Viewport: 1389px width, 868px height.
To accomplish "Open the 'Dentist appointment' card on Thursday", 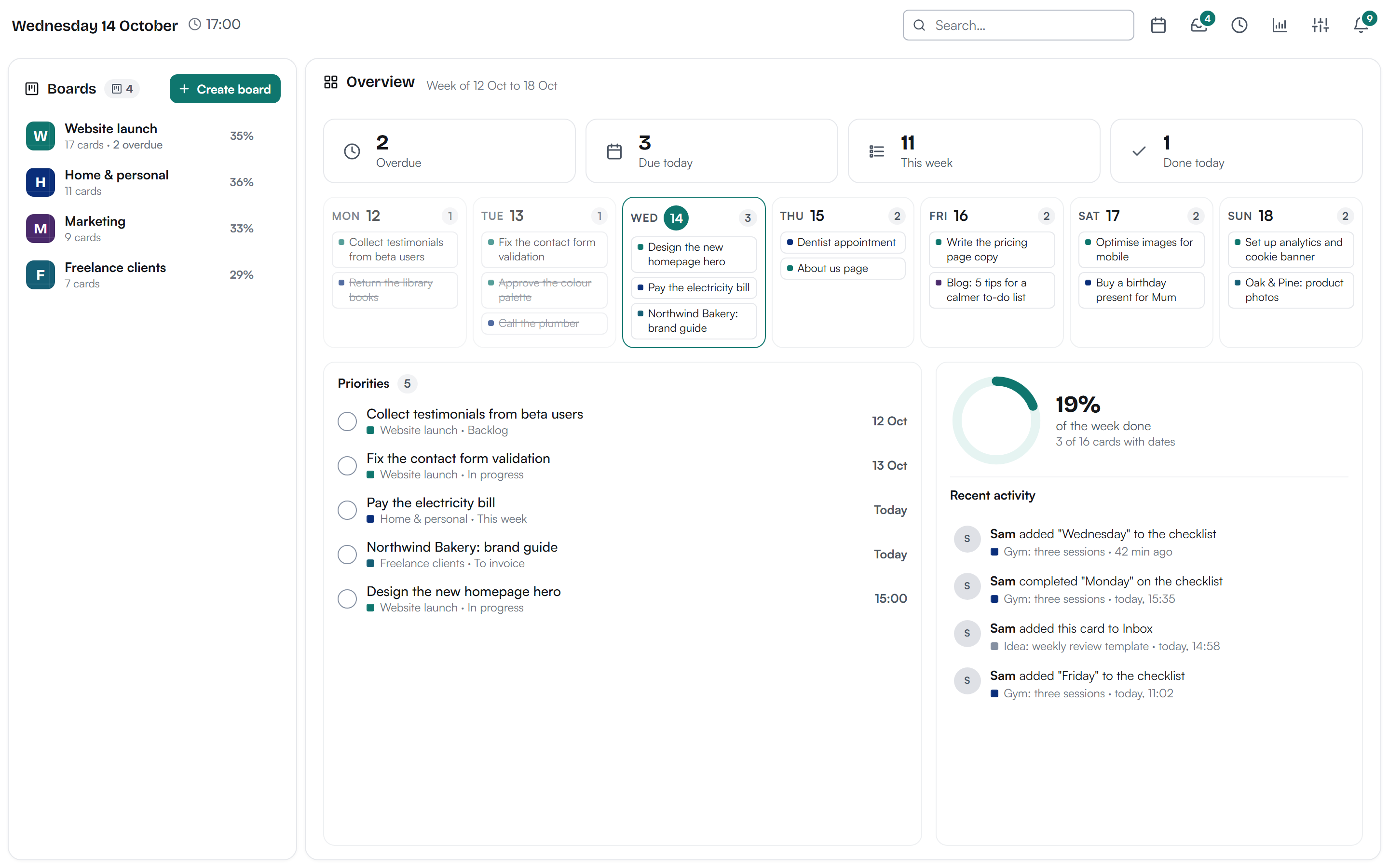I will [843, 242].
